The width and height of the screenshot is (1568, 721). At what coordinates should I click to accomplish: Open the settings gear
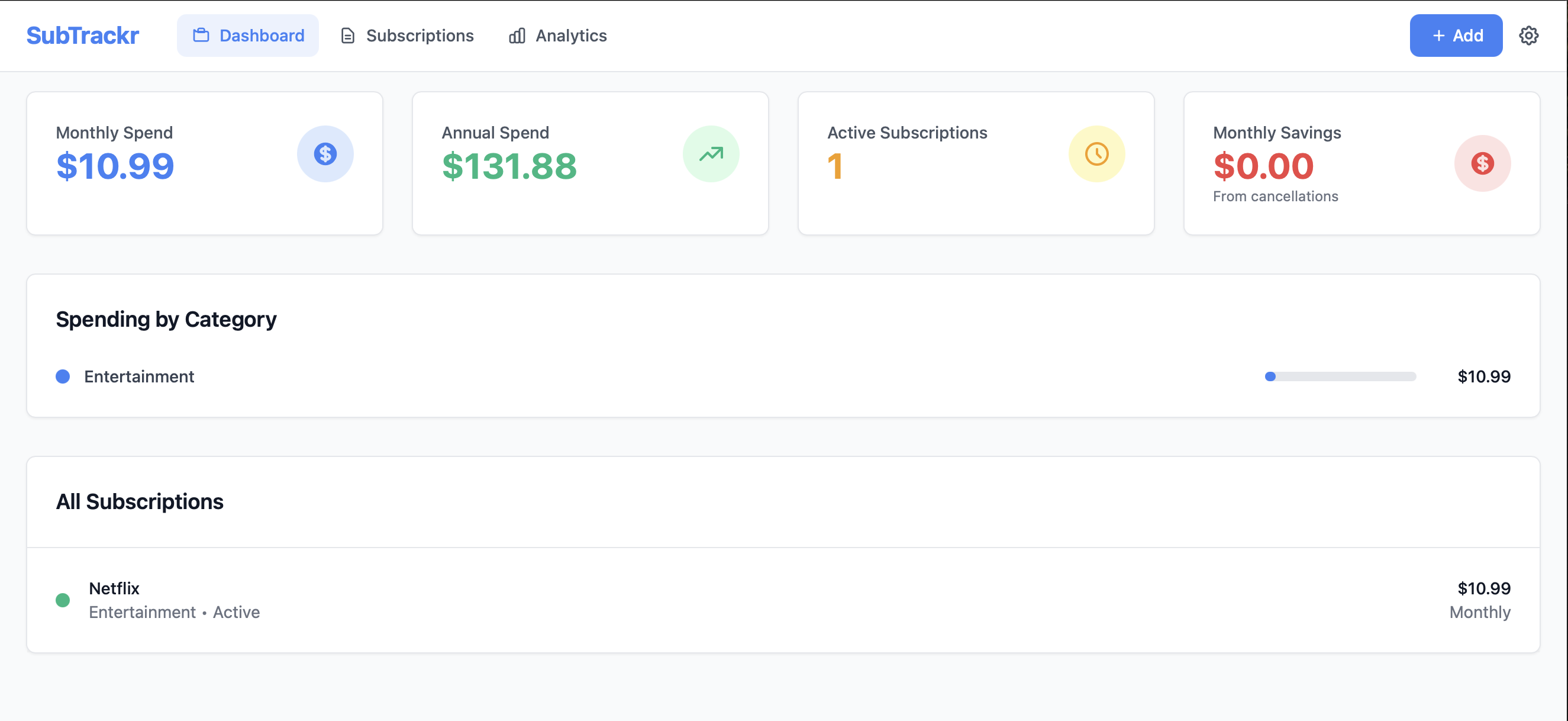point(1528,36)
